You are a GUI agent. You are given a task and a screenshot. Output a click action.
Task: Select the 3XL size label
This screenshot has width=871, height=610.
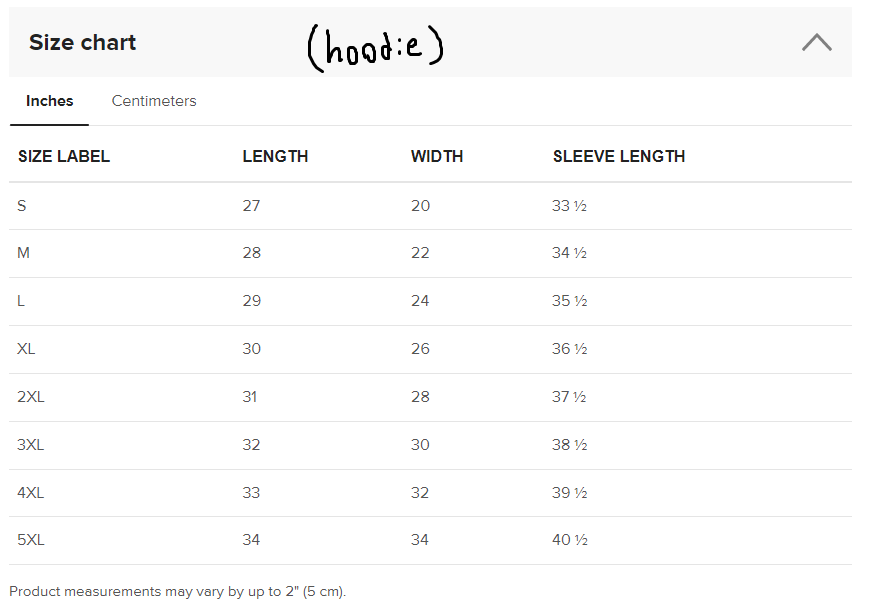pyautogui.click(x=31, y=445)
